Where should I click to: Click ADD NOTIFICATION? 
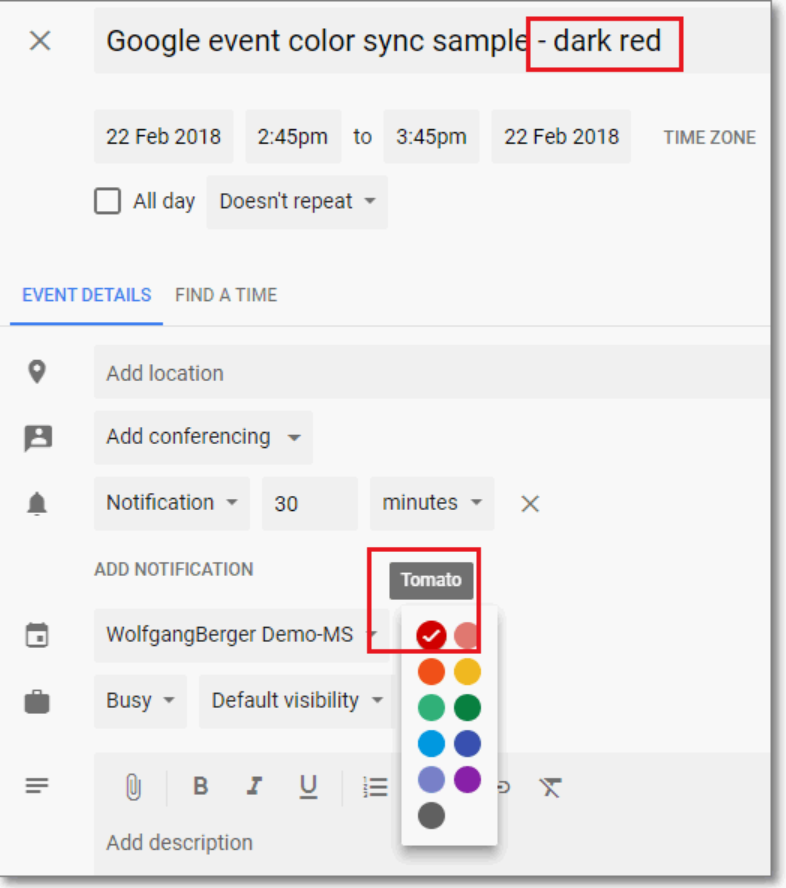[174, 569]
